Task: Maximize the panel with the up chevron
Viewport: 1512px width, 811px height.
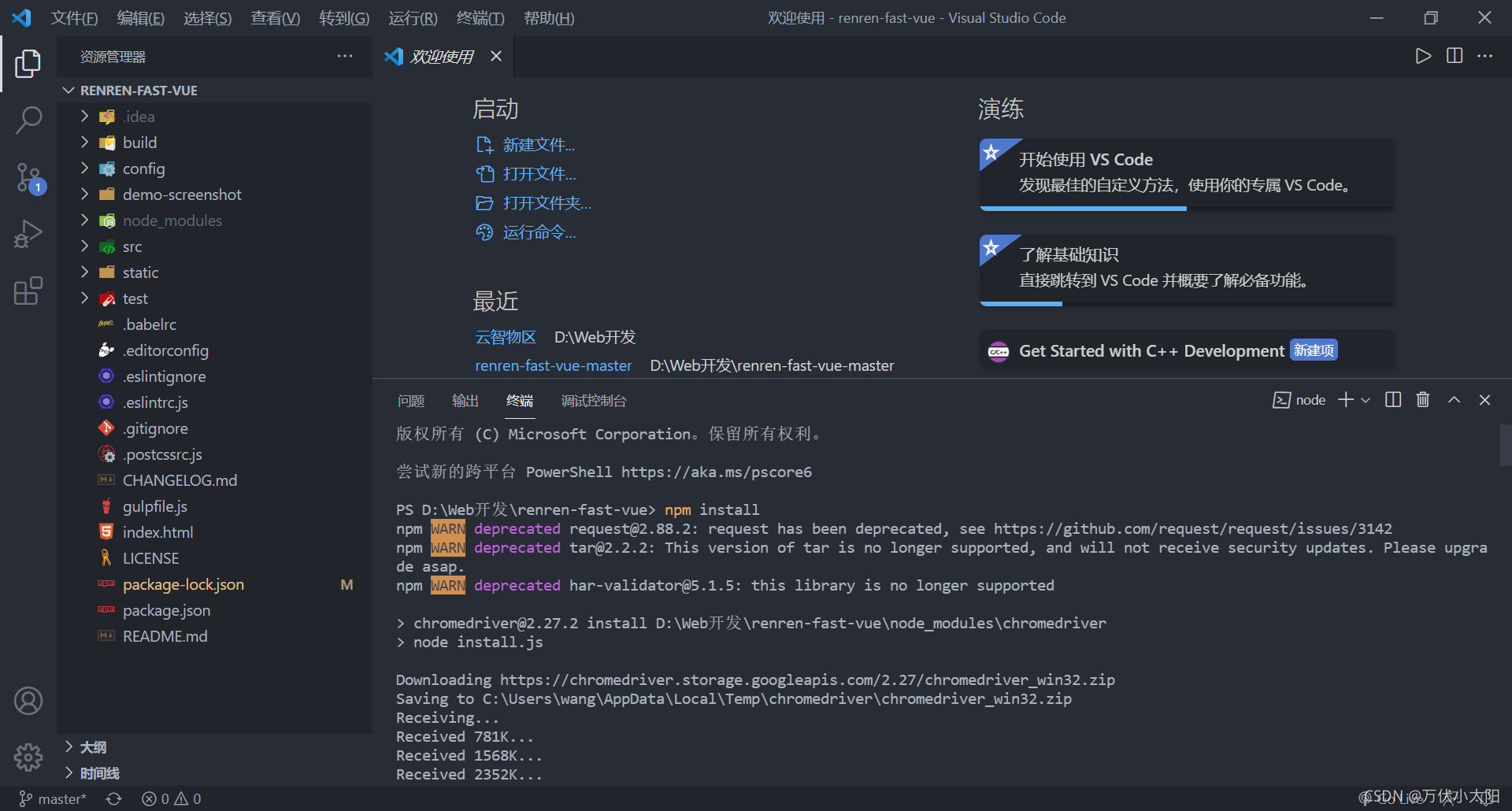Action: coord(1455,400)
